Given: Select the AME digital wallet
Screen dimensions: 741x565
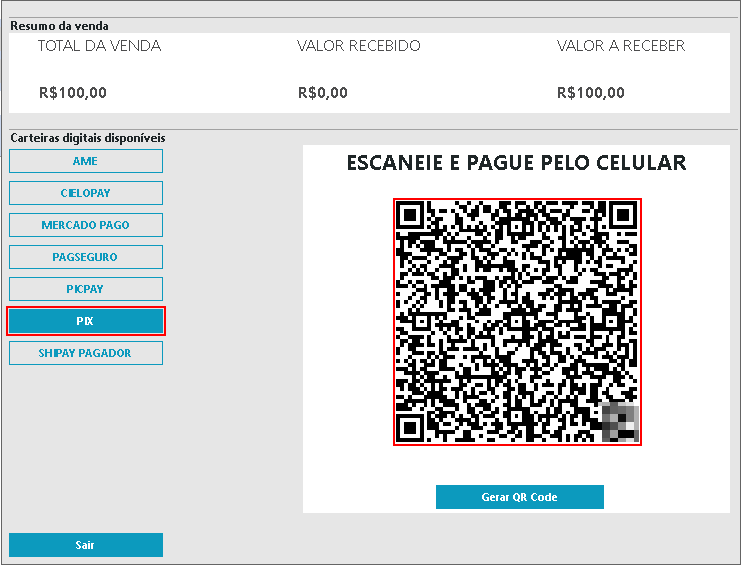Looking at the screenshot, I should 86,161.
